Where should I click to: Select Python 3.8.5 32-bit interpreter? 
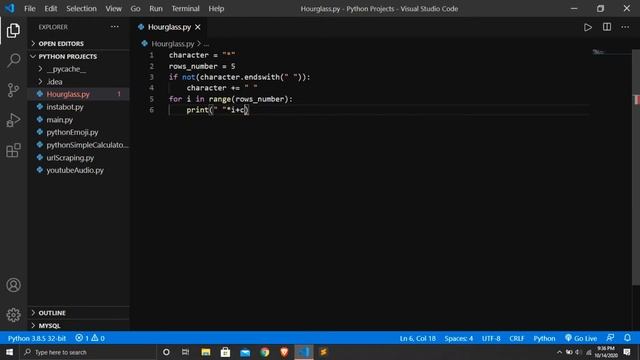pyautogui.click(x=37, y=338)
